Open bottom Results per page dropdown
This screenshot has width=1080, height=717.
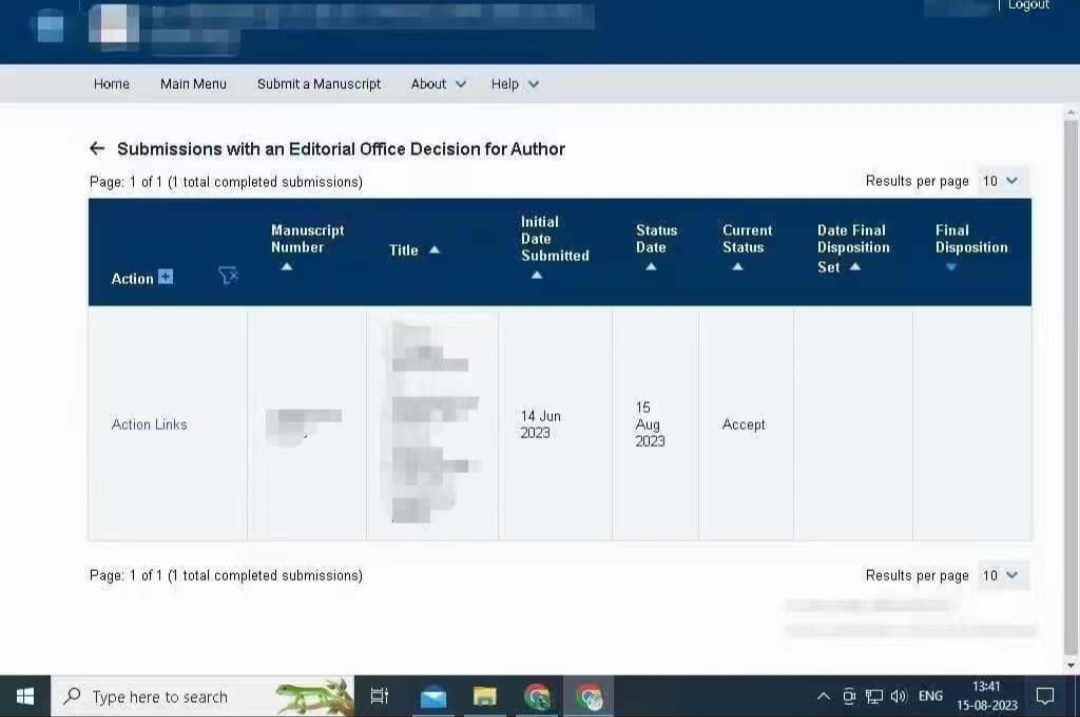click(x=1000, y=575)
